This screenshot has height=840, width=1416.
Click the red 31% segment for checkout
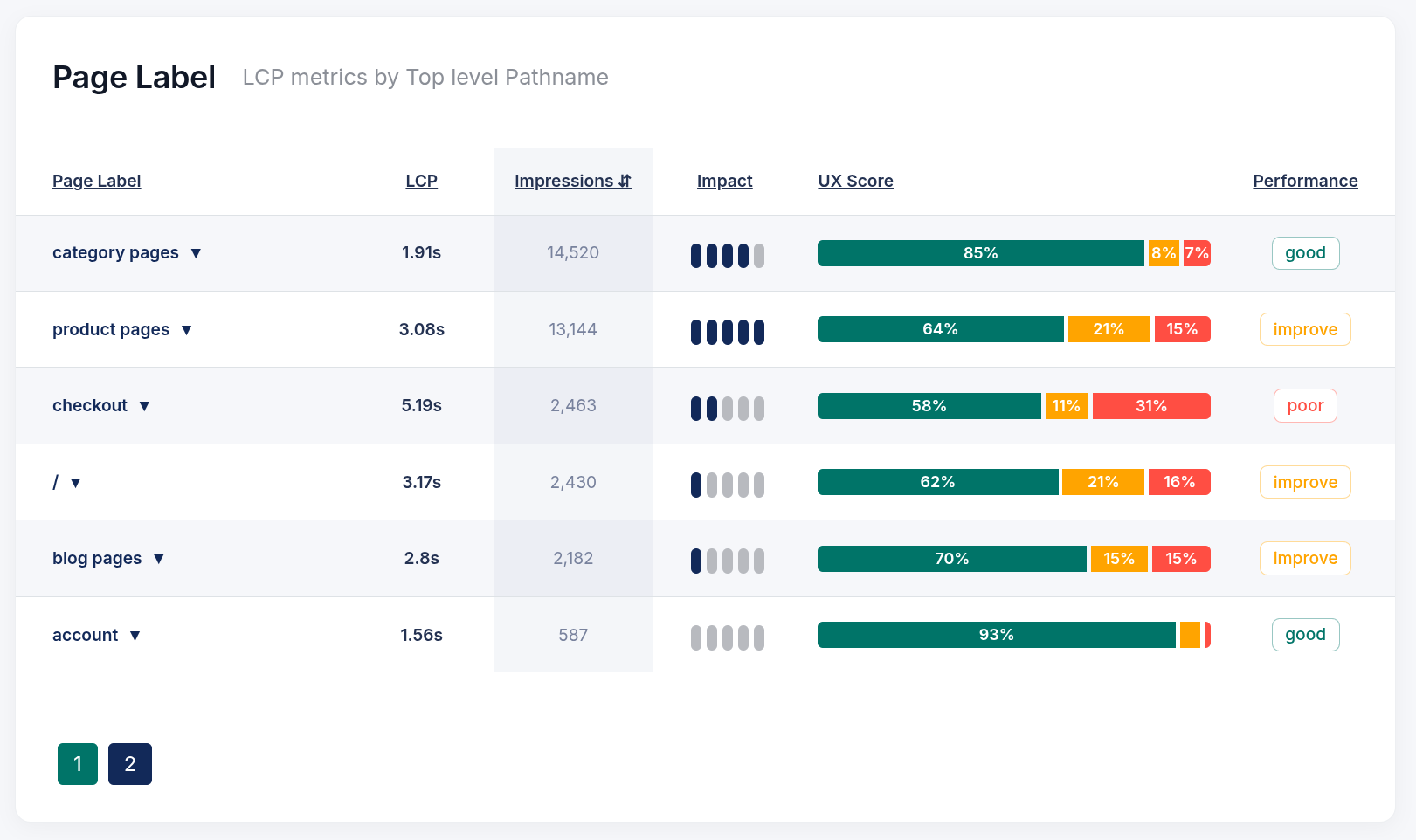coord(1150,406)
